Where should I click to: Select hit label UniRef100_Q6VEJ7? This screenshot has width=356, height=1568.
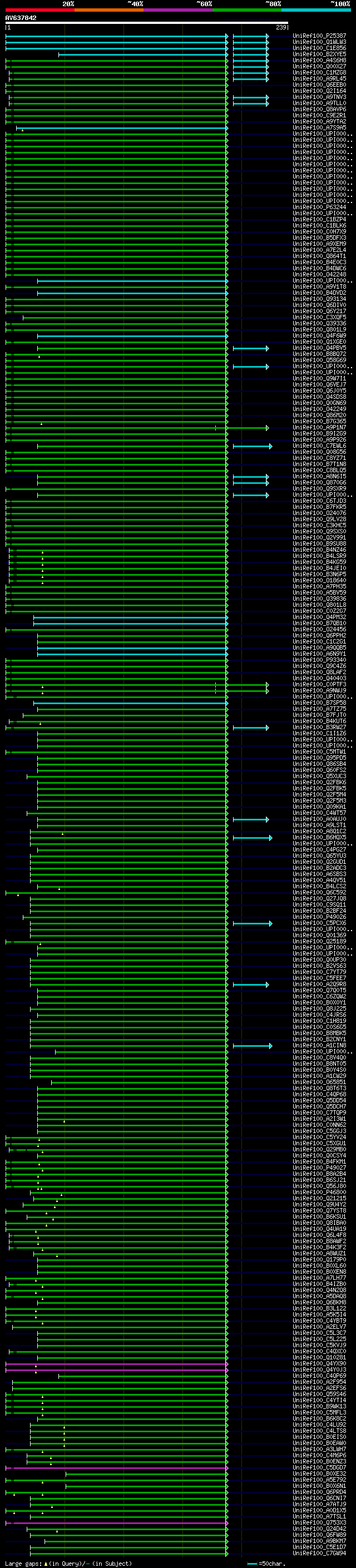click(319, 384)
